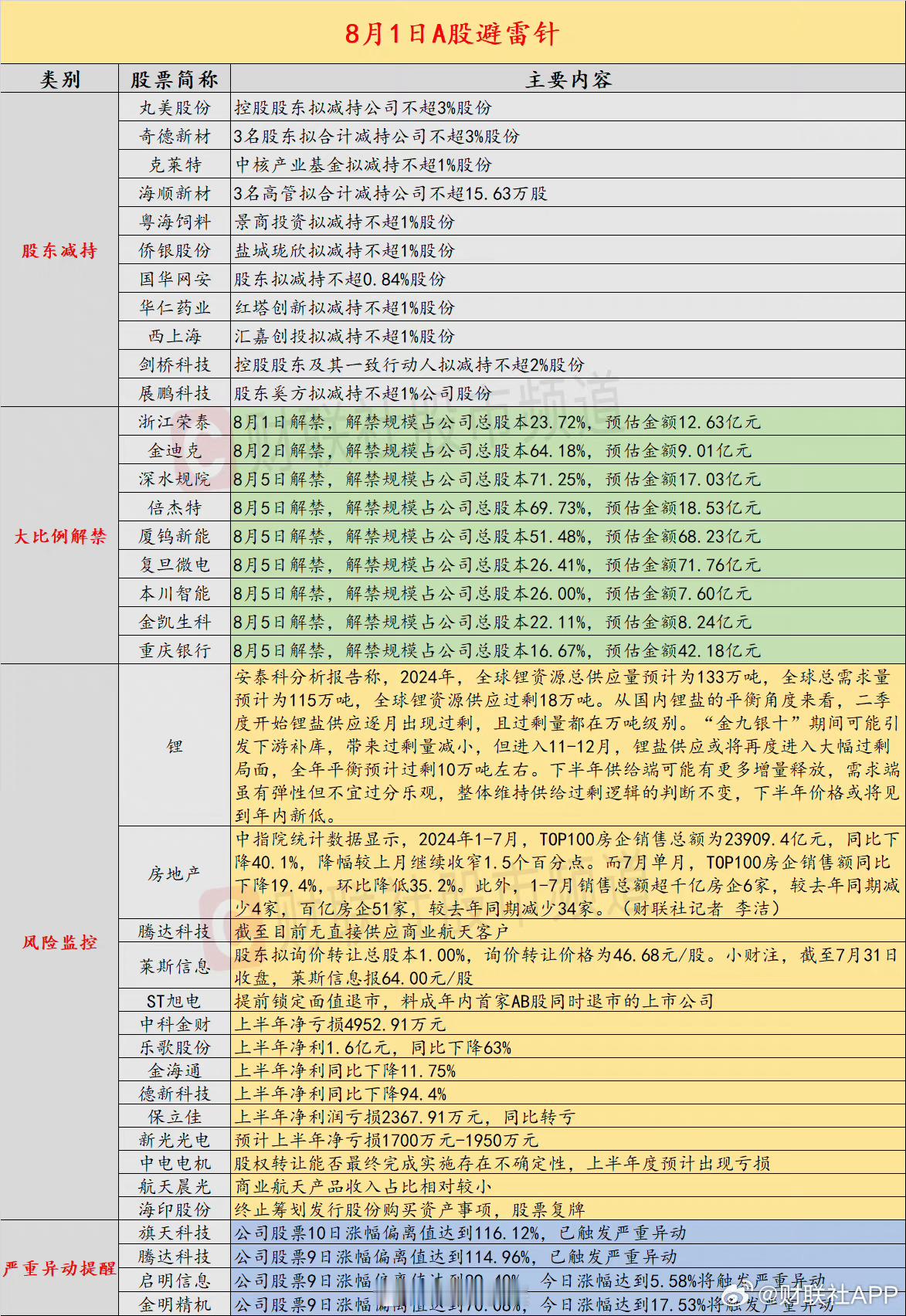Viewport: 906px width, 1316px height.
Task: Select '腾达科技' in the 严重异动提醒 section
Action: point(175,1257)
